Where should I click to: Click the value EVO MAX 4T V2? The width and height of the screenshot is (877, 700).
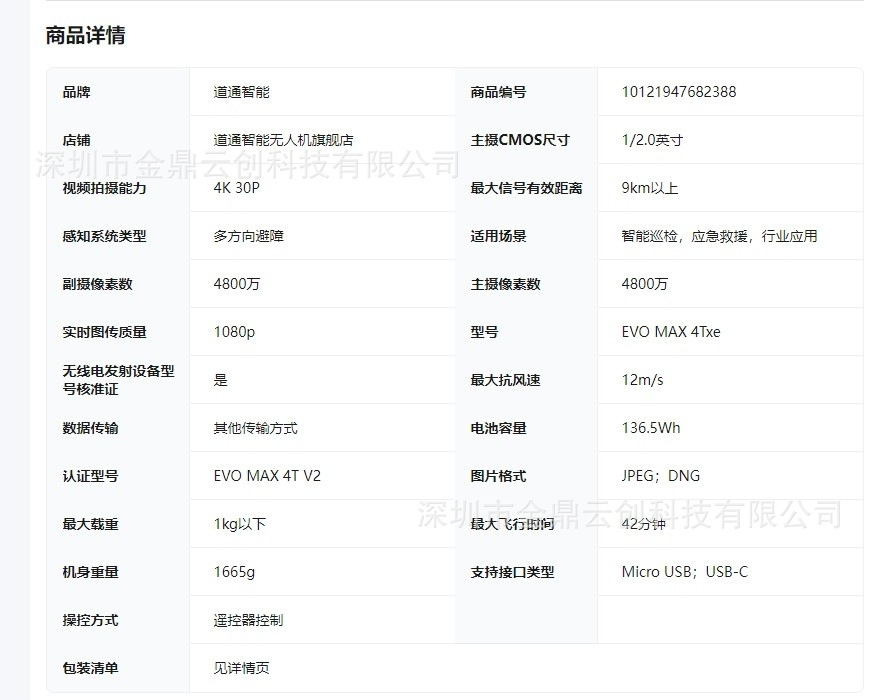(267, 476)
